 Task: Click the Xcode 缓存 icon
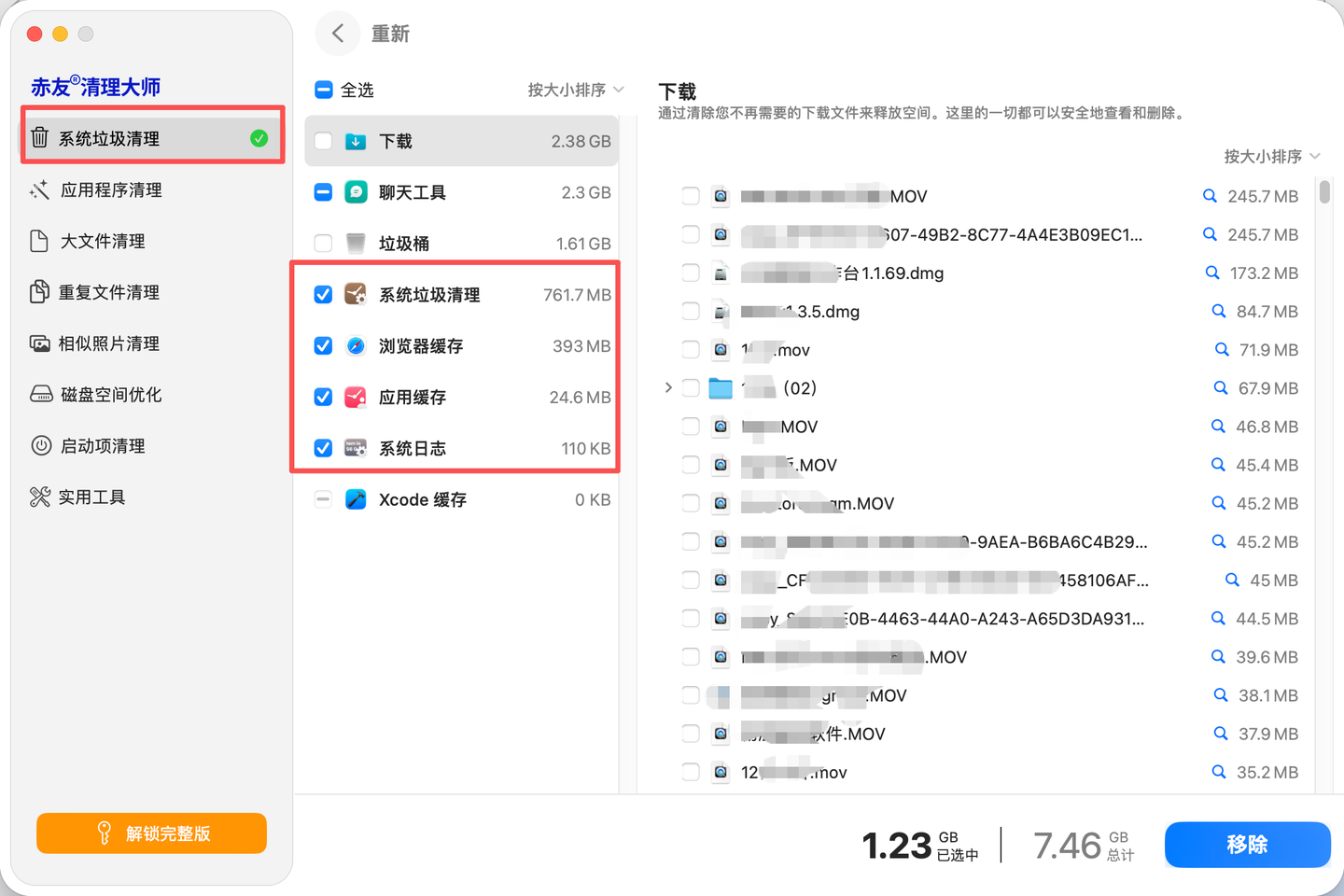click(356, 500)
